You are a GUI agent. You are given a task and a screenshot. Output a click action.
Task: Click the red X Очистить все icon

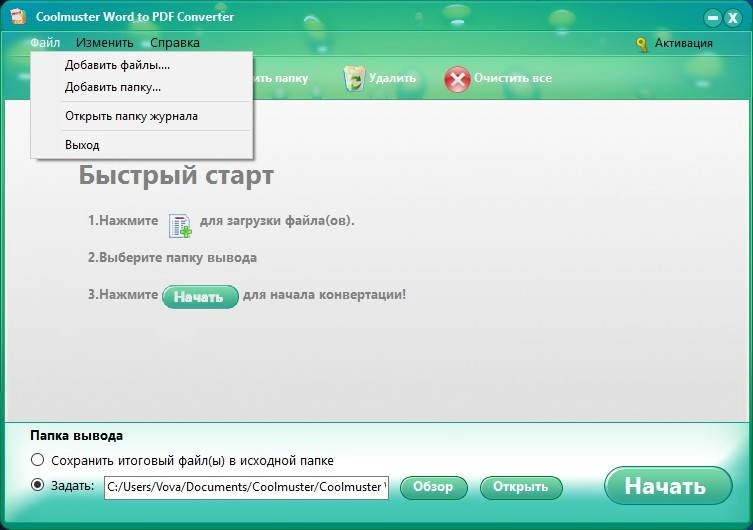[457, 79]
